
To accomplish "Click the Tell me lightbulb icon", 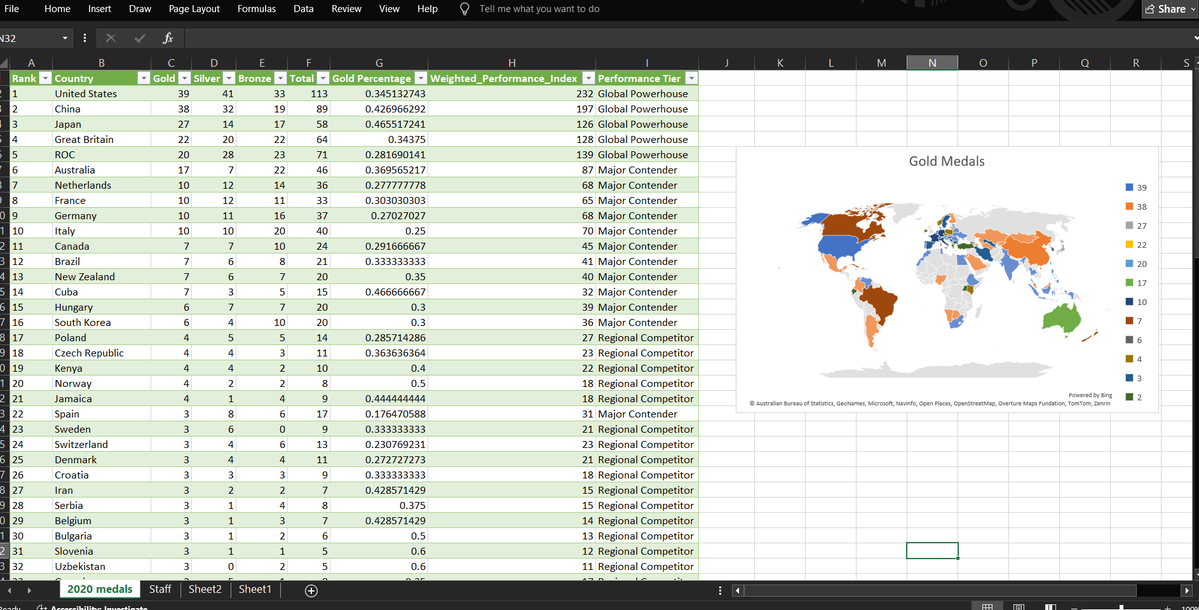I will coord(464,9).
